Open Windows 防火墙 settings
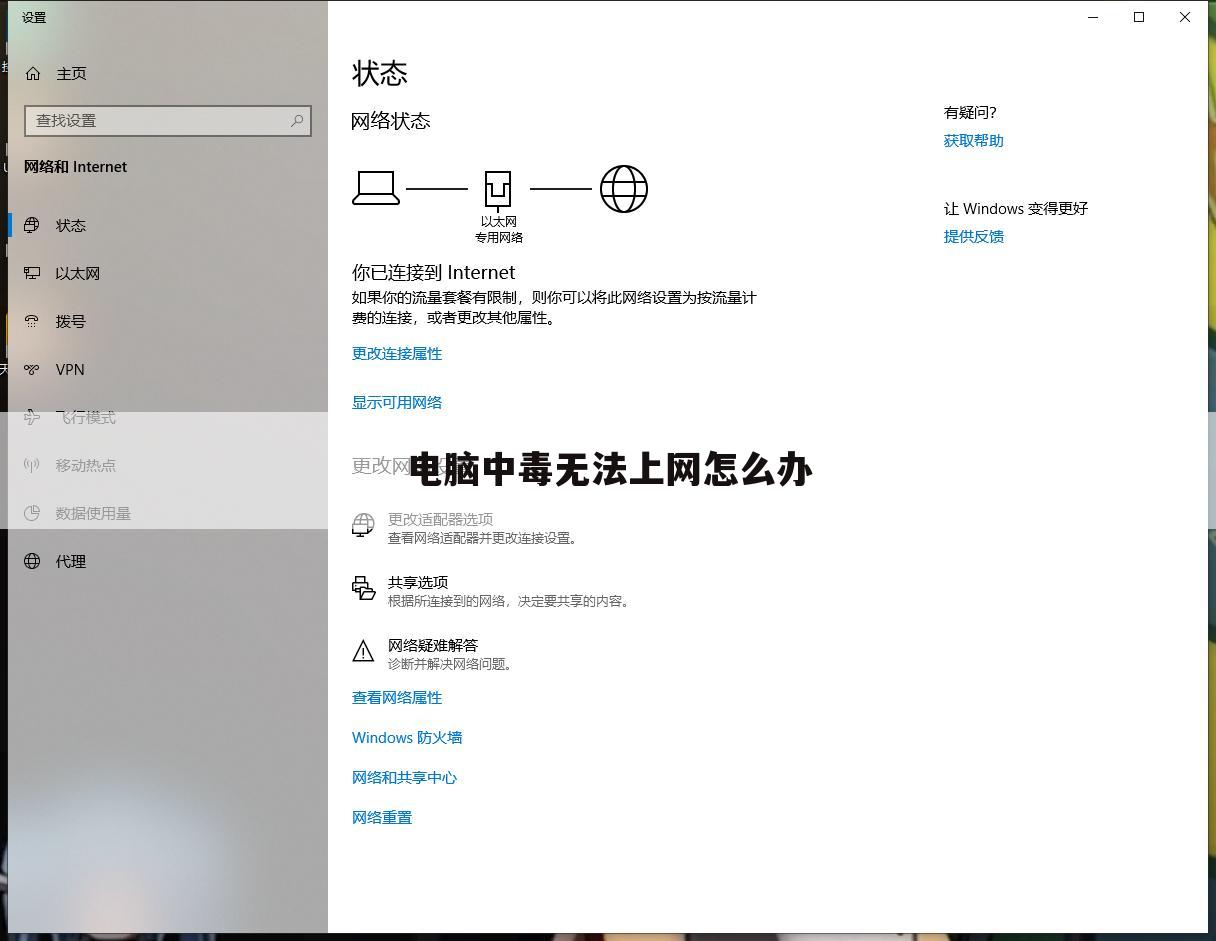Screen dimensions: 1216x941 coord(407,737)
